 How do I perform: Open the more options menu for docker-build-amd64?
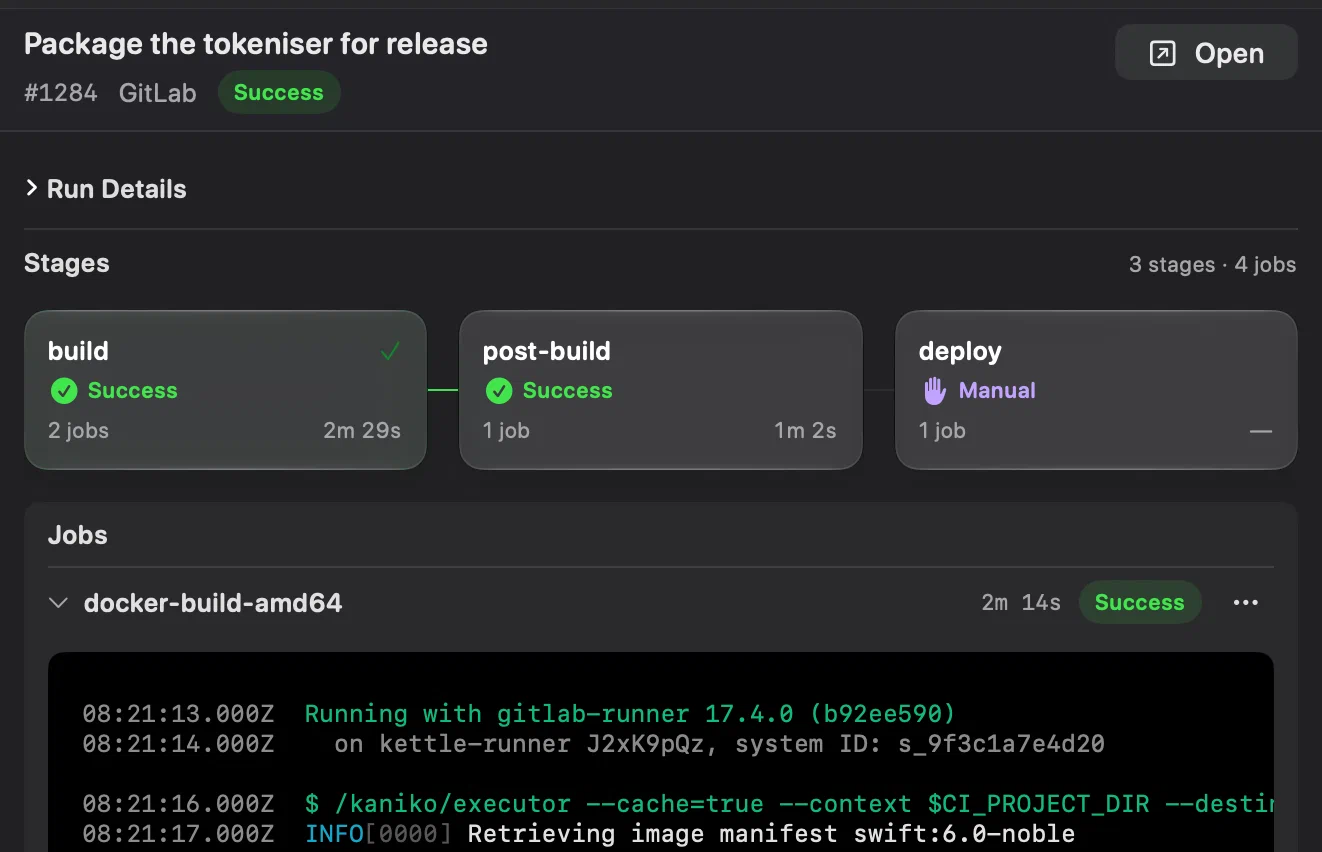pos(1246,603)
